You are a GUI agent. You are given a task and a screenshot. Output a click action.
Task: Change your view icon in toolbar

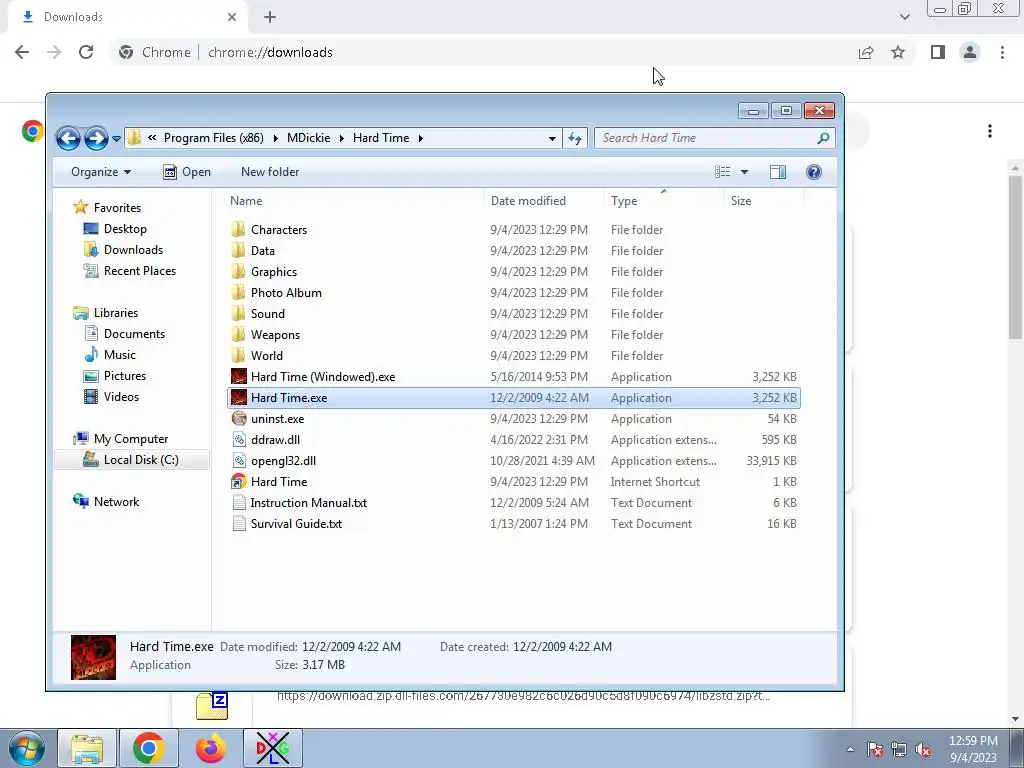pos(723,172)
